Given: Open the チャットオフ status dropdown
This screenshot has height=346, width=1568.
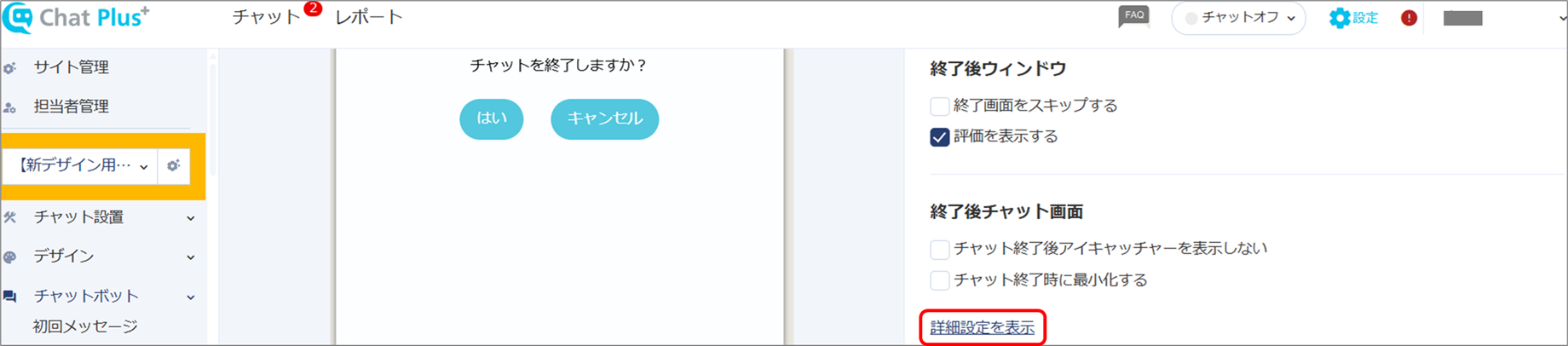Looking at the screenshot, I should (1238, 18).
